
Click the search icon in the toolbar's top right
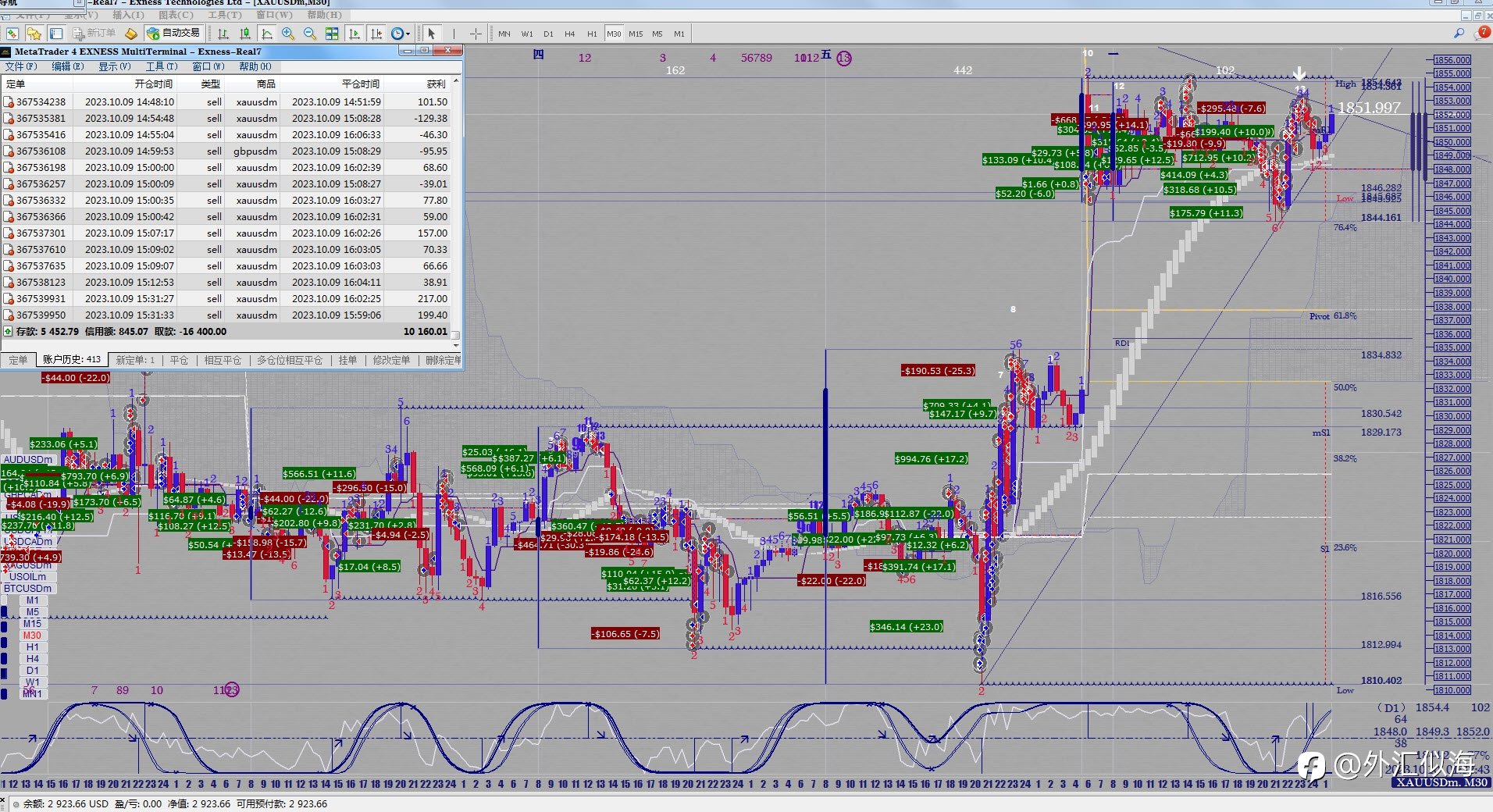tap(1459, 33)
